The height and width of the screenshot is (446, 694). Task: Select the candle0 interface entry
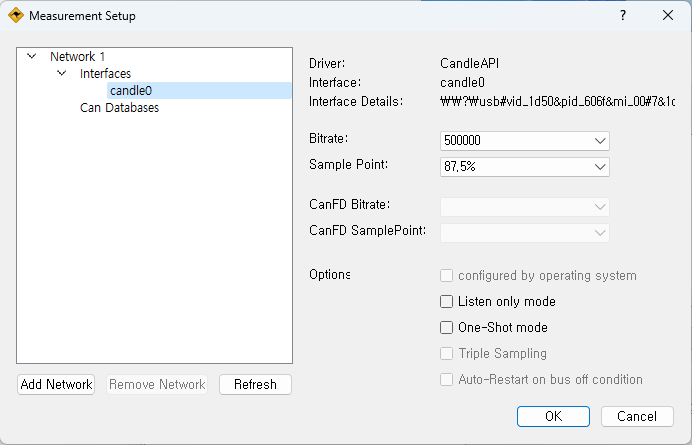coord(199,90)
